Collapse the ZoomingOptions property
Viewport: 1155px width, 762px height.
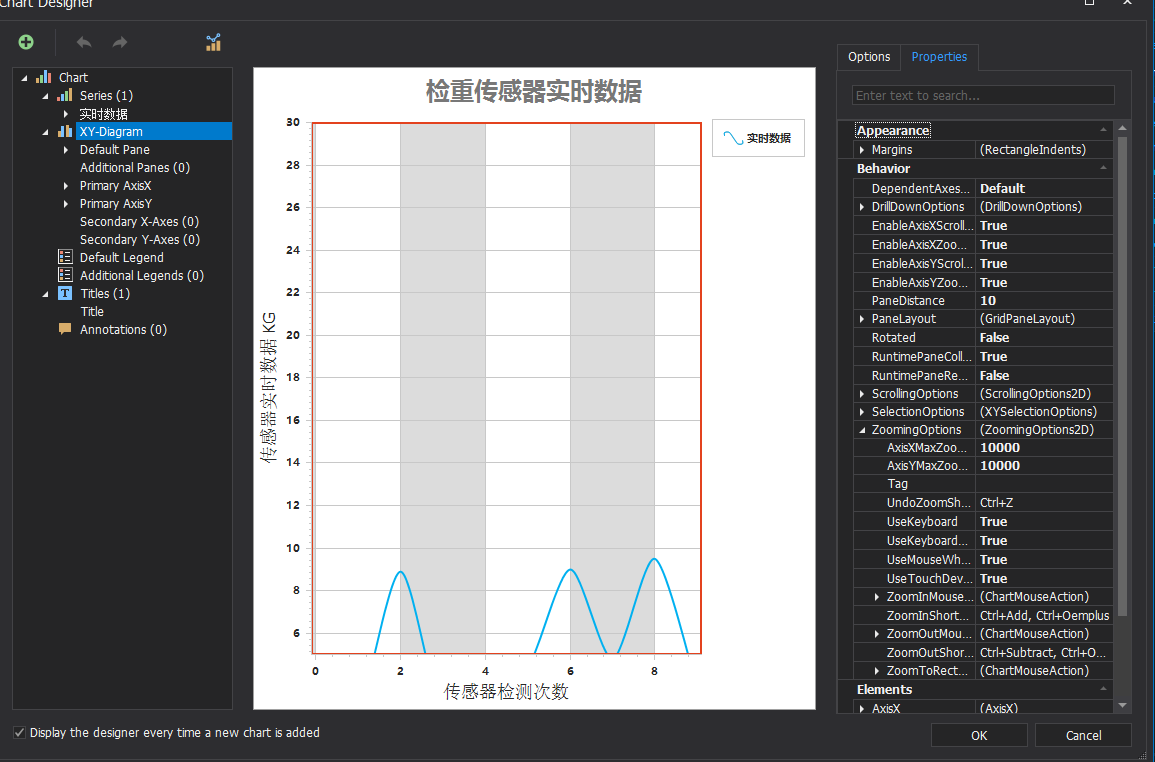[862, 430]
